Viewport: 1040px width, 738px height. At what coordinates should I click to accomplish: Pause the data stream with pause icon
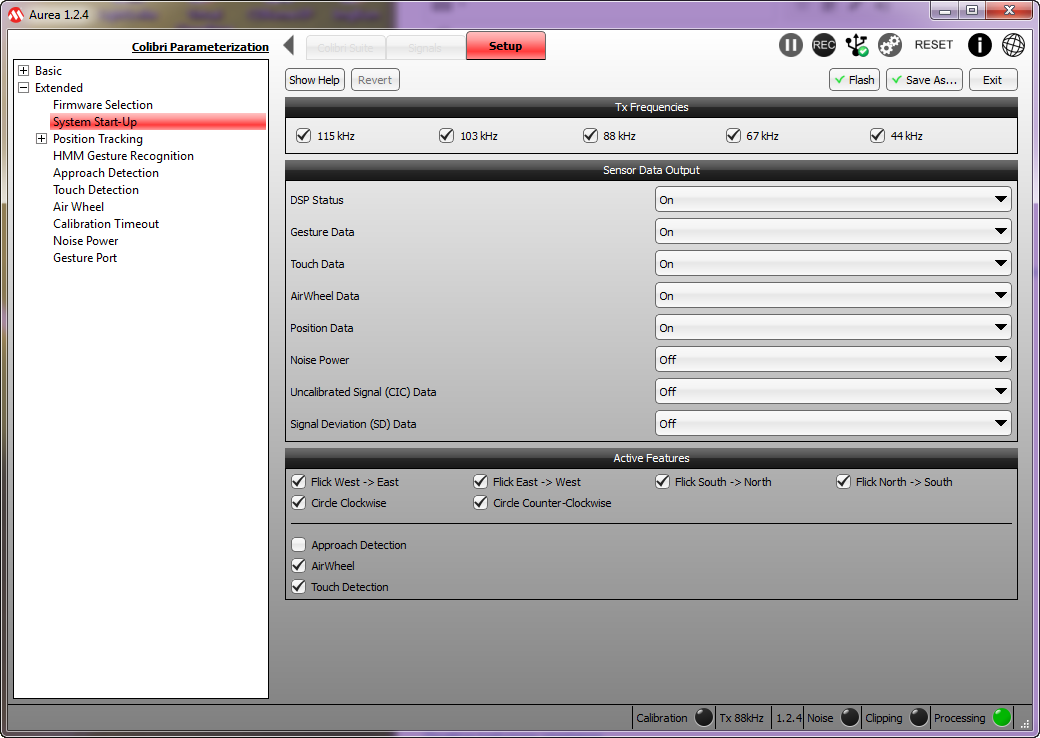pyautogui.click(x=791, y=45)
